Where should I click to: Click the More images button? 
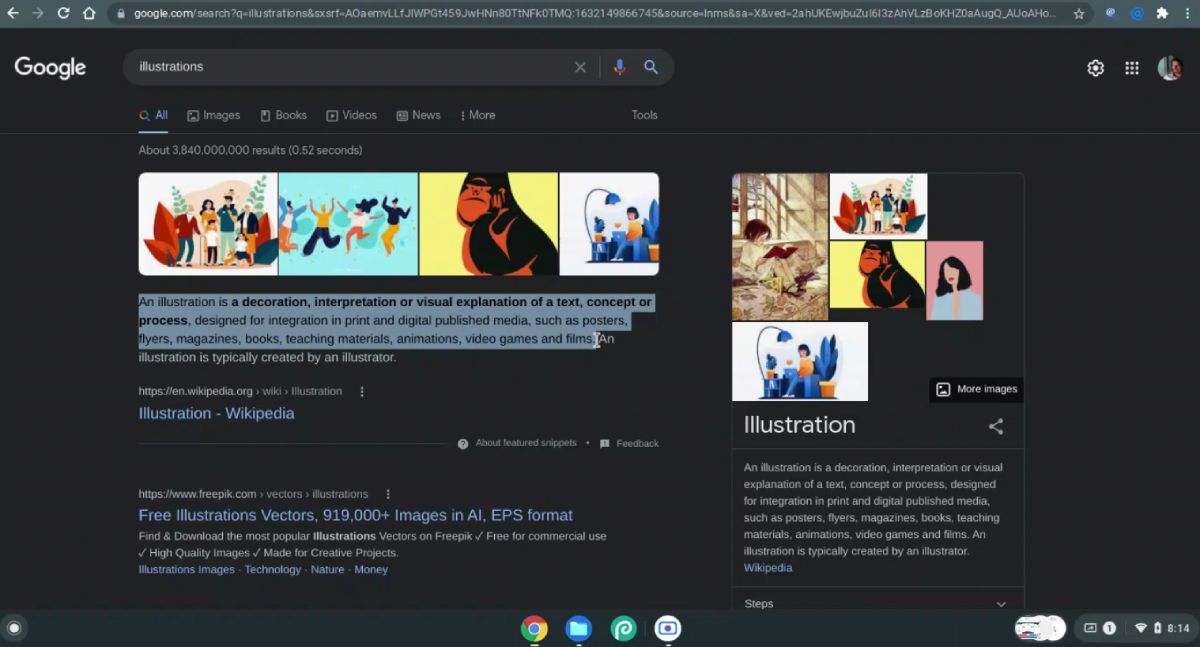pos(975,389)
